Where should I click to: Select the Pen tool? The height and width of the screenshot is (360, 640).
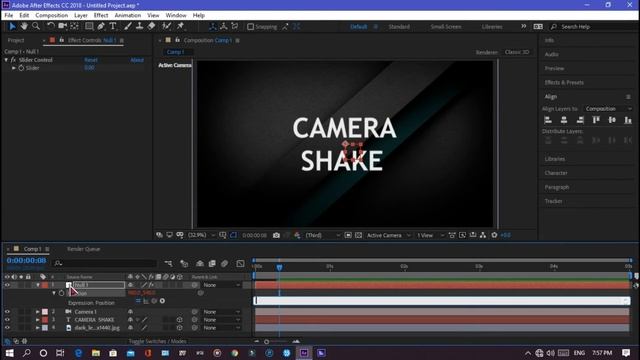pyautogui.click(x=100, y=26)
